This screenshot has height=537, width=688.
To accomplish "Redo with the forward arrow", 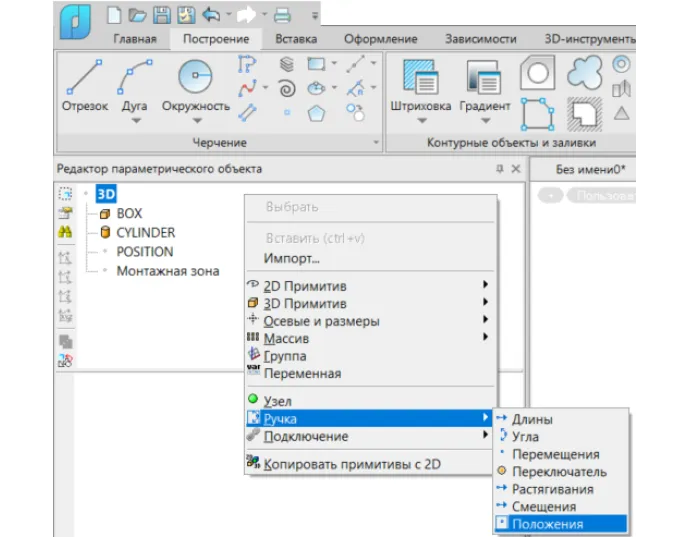I will click(246, 15).
